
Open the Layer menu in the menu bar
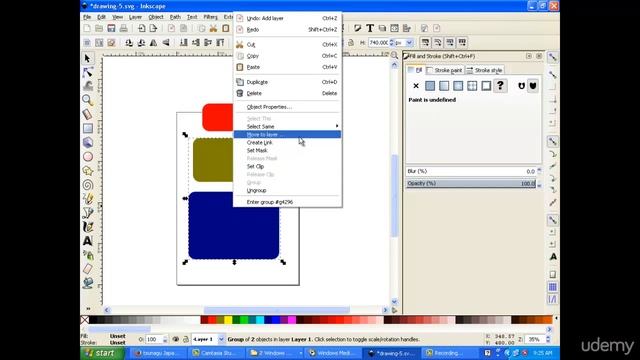click(x=135, y=17)
